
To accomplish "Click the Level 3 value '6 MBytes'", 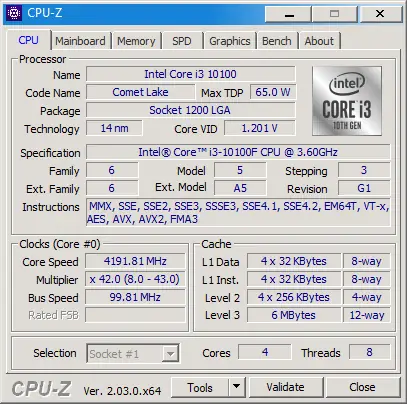I will 294,315.
